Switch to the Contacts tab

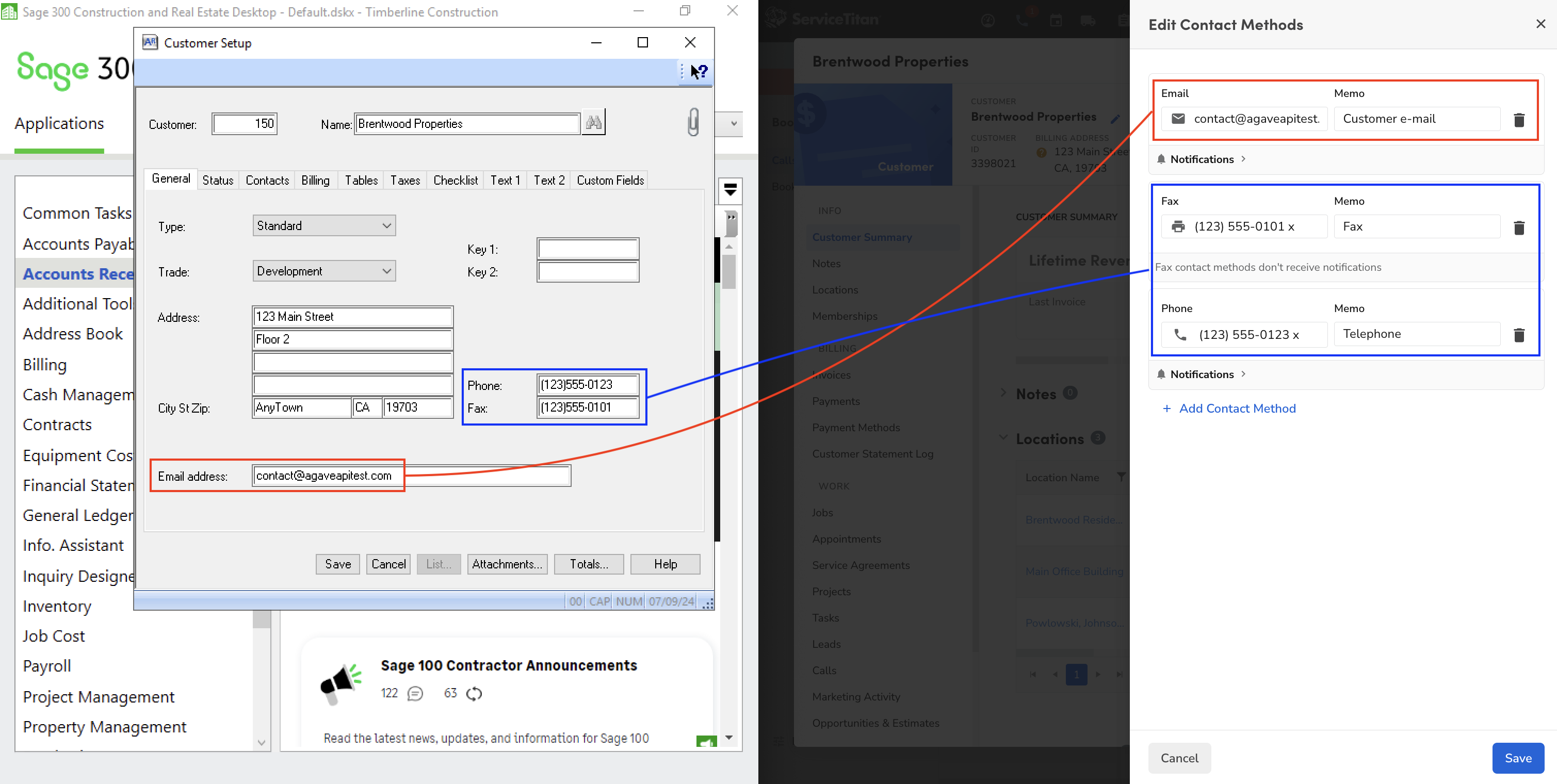[x=267, y=180]
